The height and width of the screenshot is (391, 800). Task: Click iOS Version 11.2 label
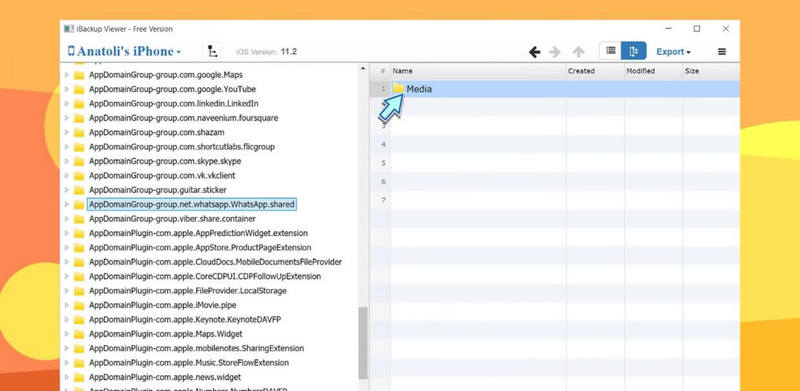(x=266, y=52)
